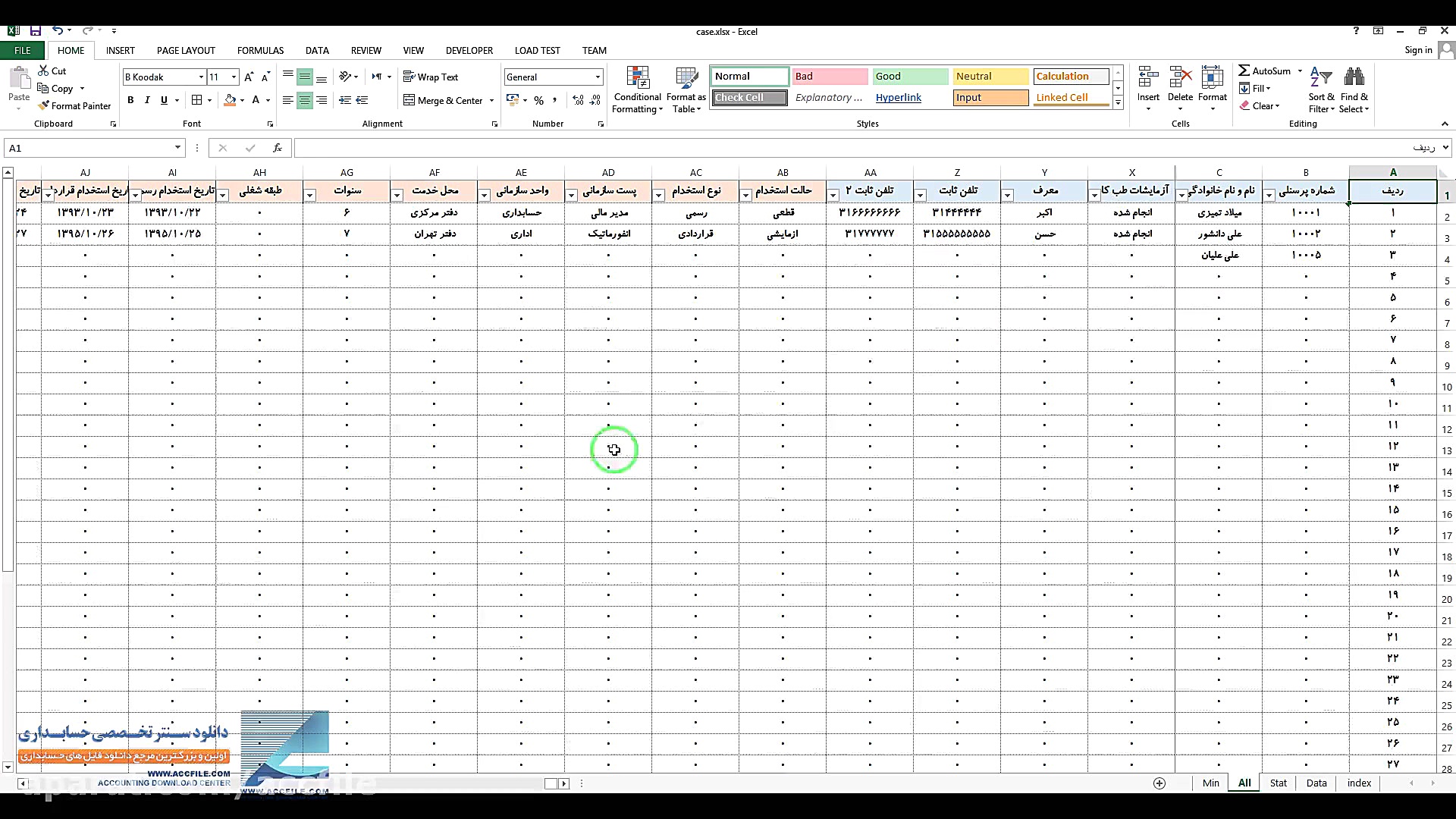Click the Format Painter brush icon

pos(44,105)
